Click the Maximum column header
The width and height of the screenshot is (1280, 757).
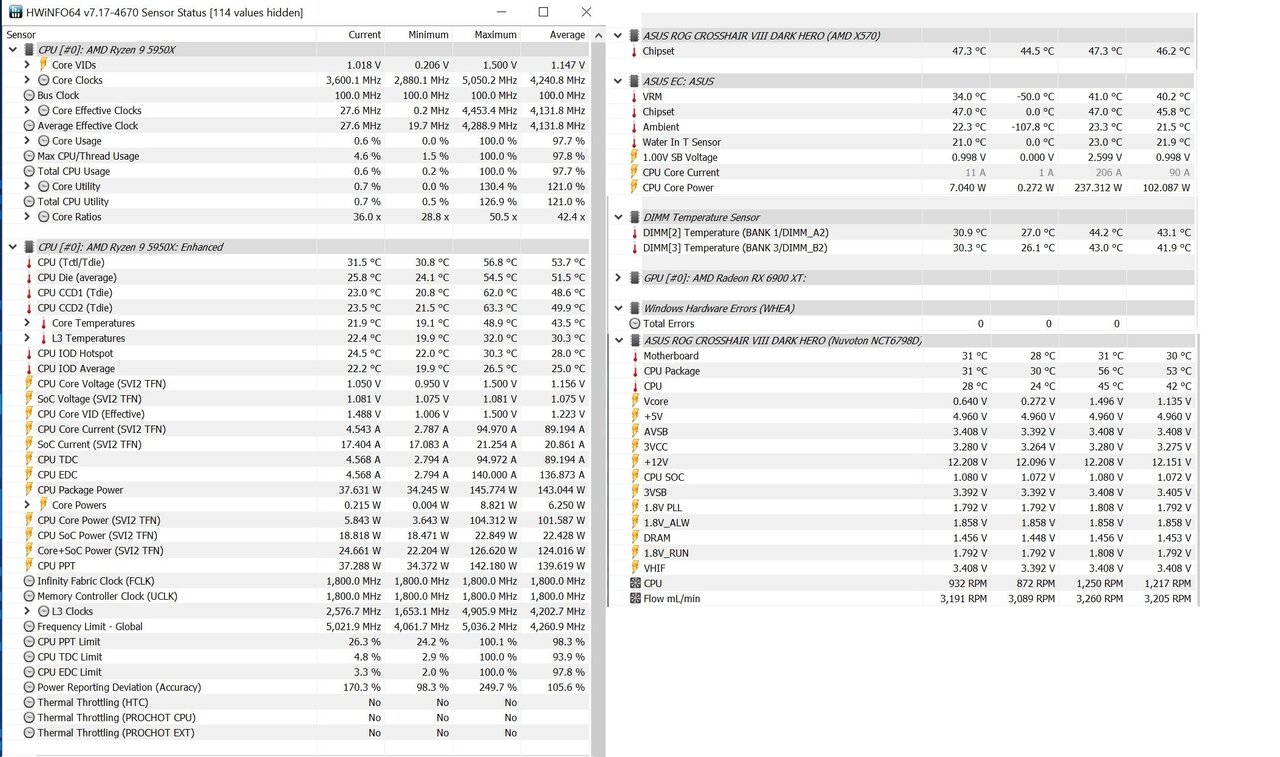(496, 34)
